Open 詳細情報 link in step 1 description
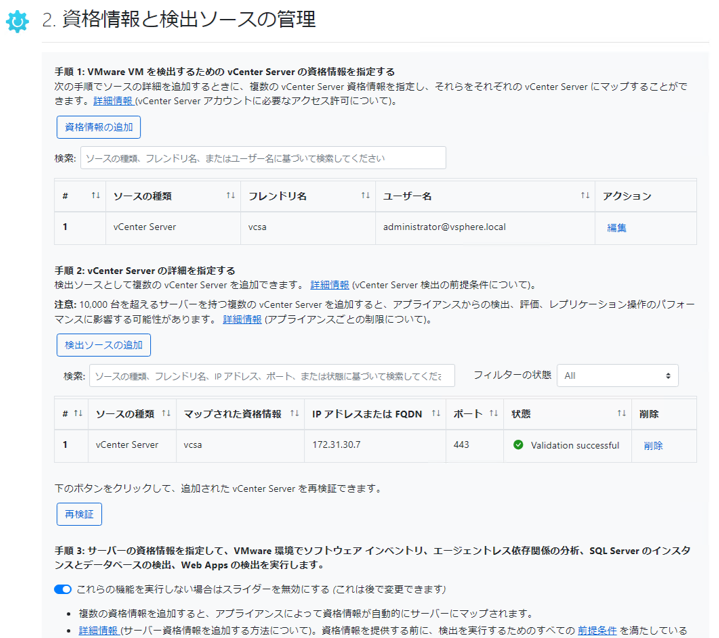This screenshot has height=638, width=719. pyautogui.click(x=113, y=101)
